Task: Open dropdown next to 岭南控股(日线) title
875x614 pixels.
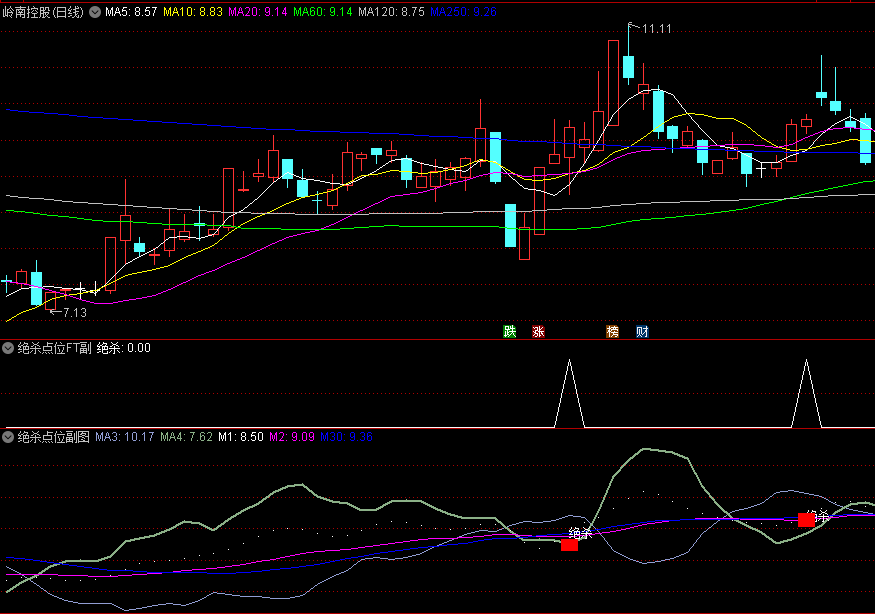Action: pyautogui.click(x=95, y=12)
